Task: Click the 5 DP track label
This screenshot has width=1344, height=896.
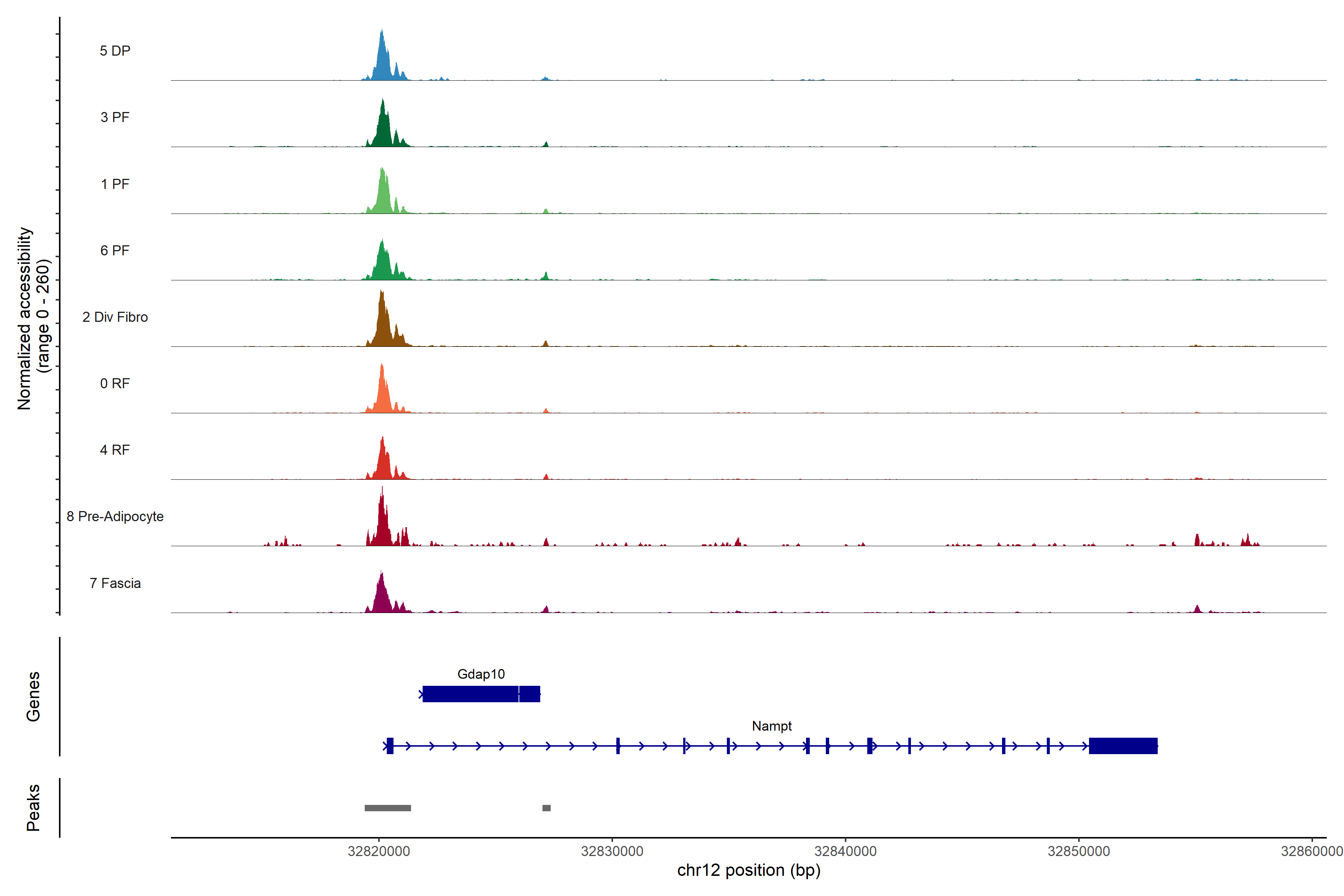Action: [x=115, y=51]
